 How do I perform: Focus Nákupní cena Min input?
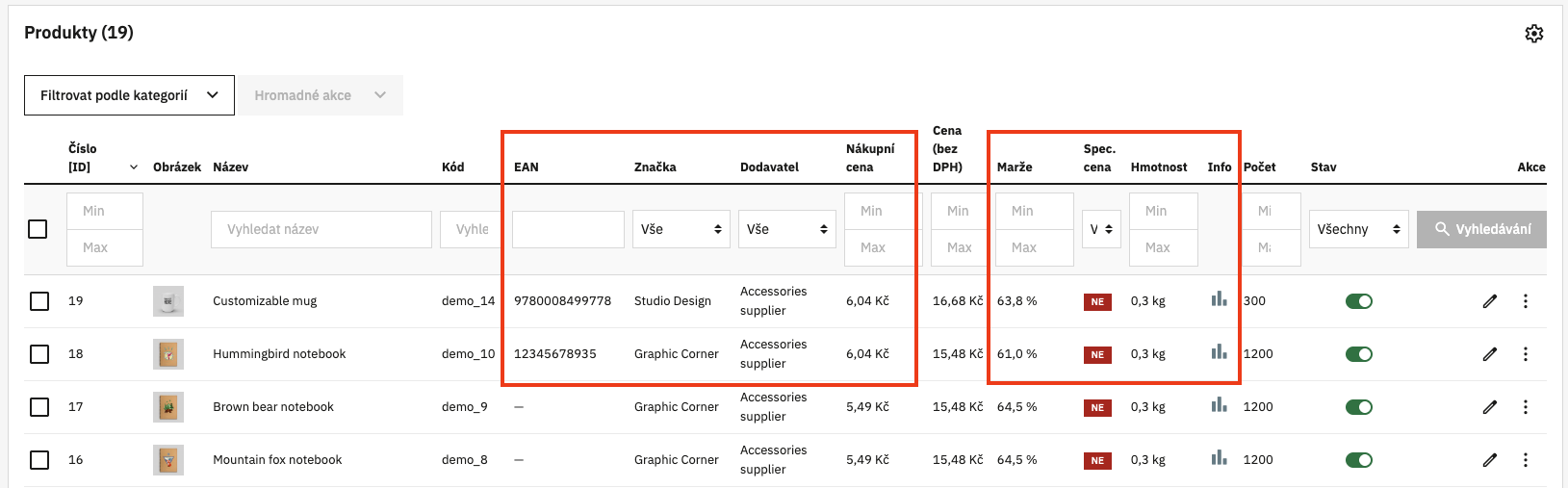(x=882, y=211)
